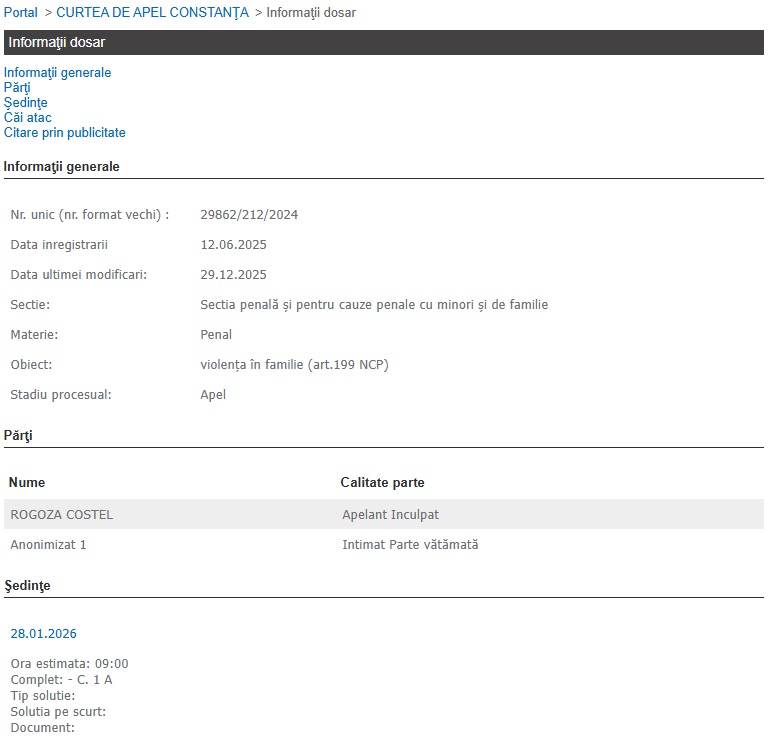Go to CURTEA DE APEL CONSTANȚA breadcrumb

152,13
